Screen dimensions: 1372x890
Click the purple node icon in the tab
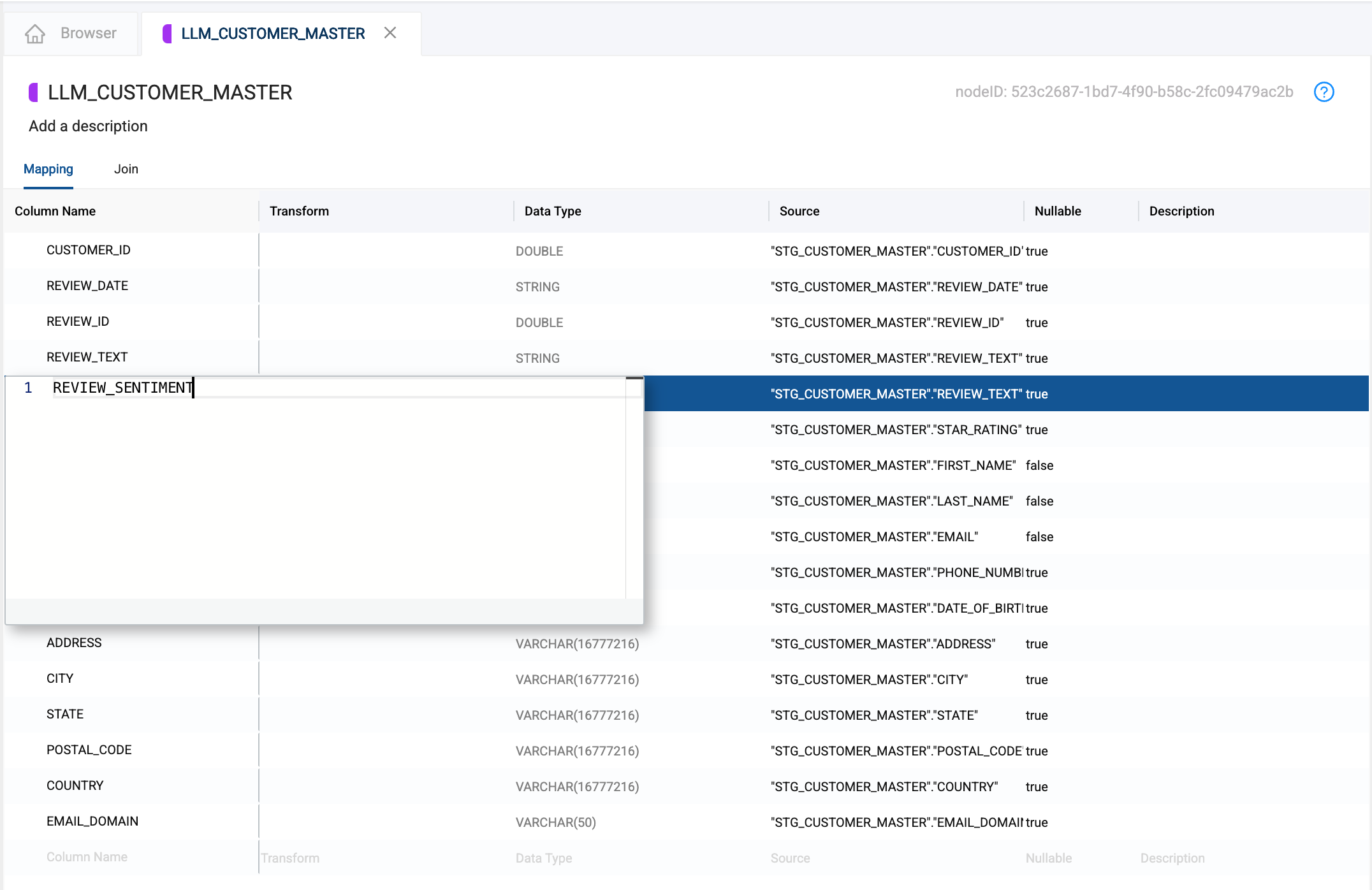[167, 33]
